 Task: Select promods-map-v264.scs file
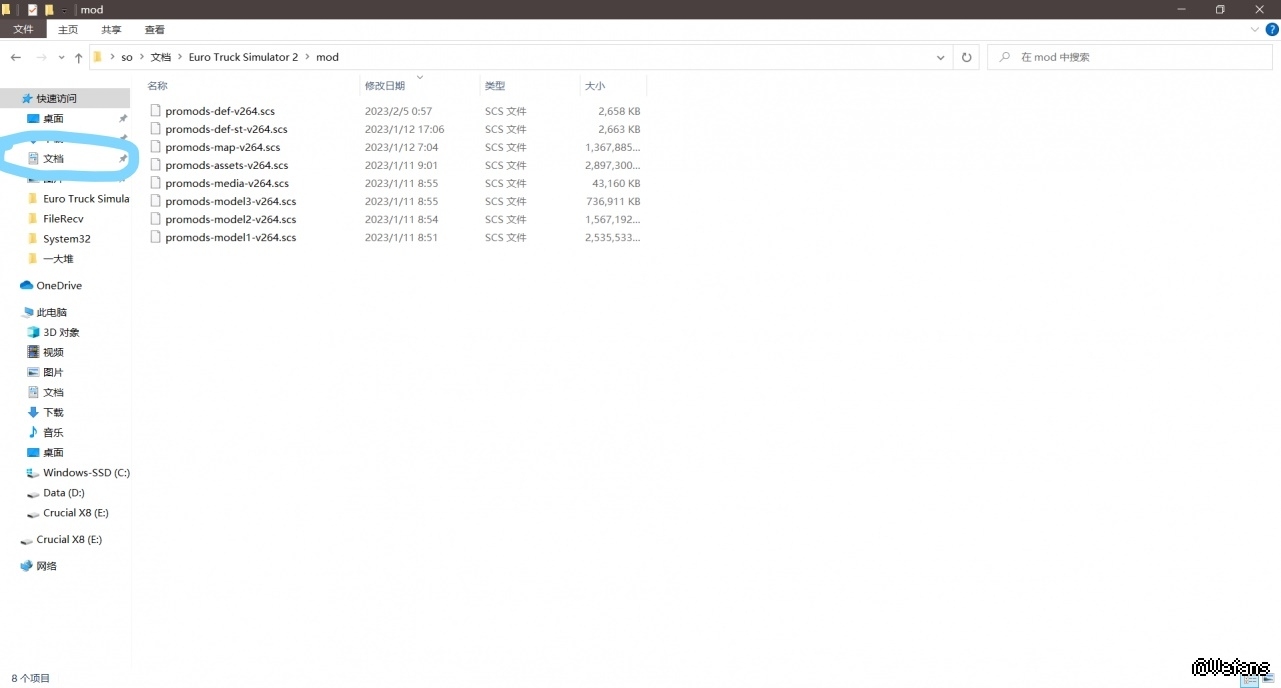222,147
